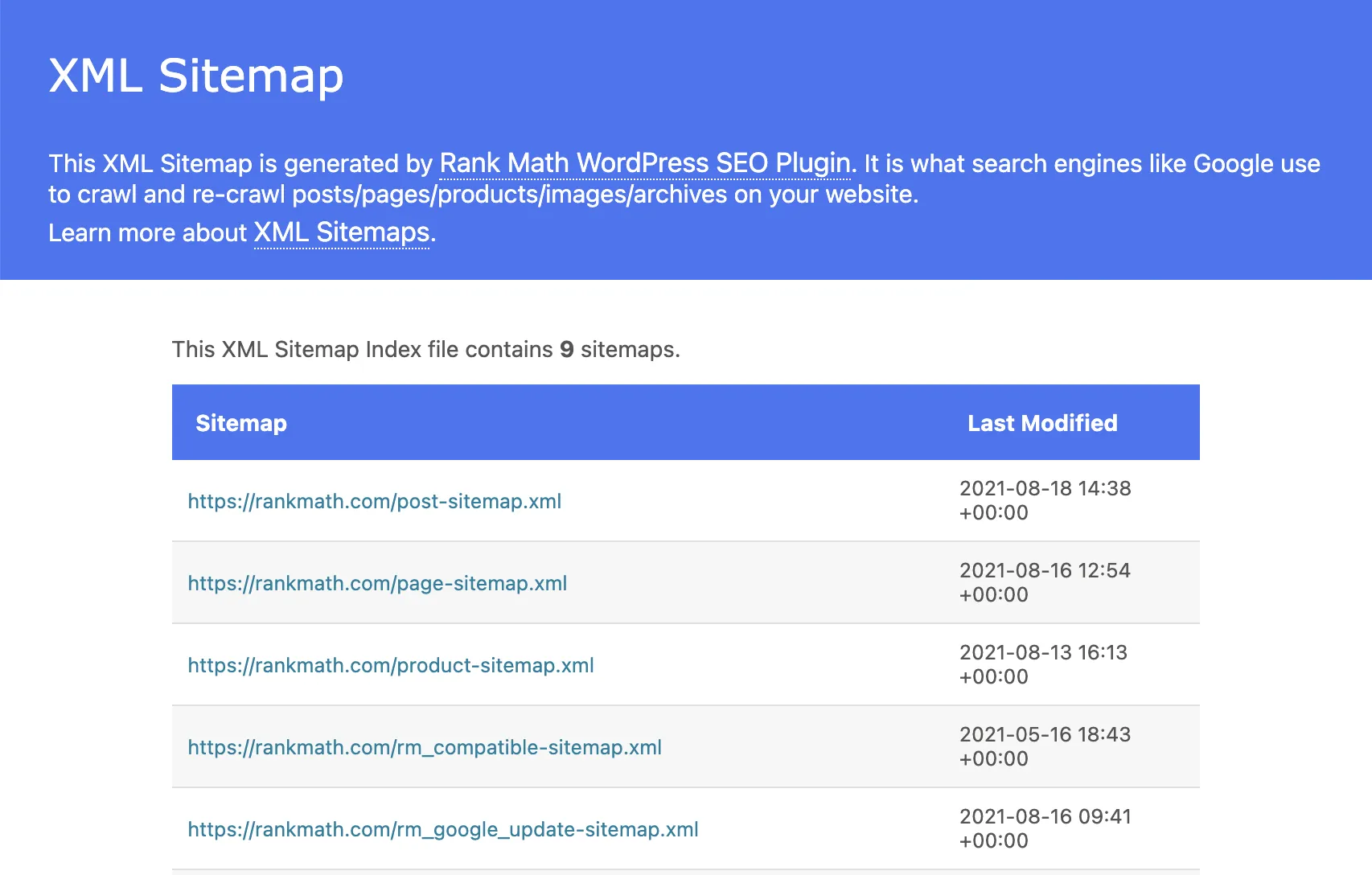The image size is (1372, 875).
Task: Click the XML Sitemap page heading
Action: (196, 76)
